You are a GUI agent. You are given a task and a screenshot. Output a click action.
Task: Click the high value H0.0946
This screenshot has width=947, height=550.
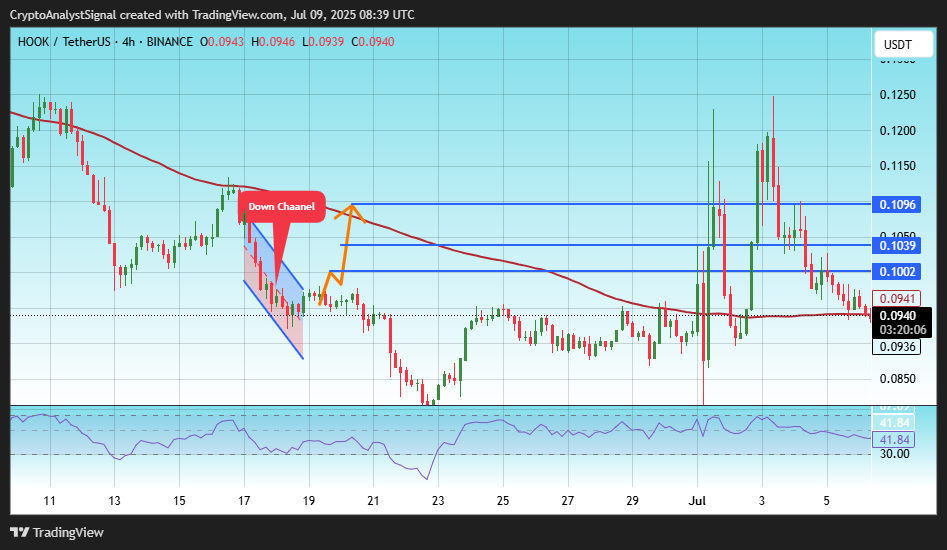coord(273,42)
